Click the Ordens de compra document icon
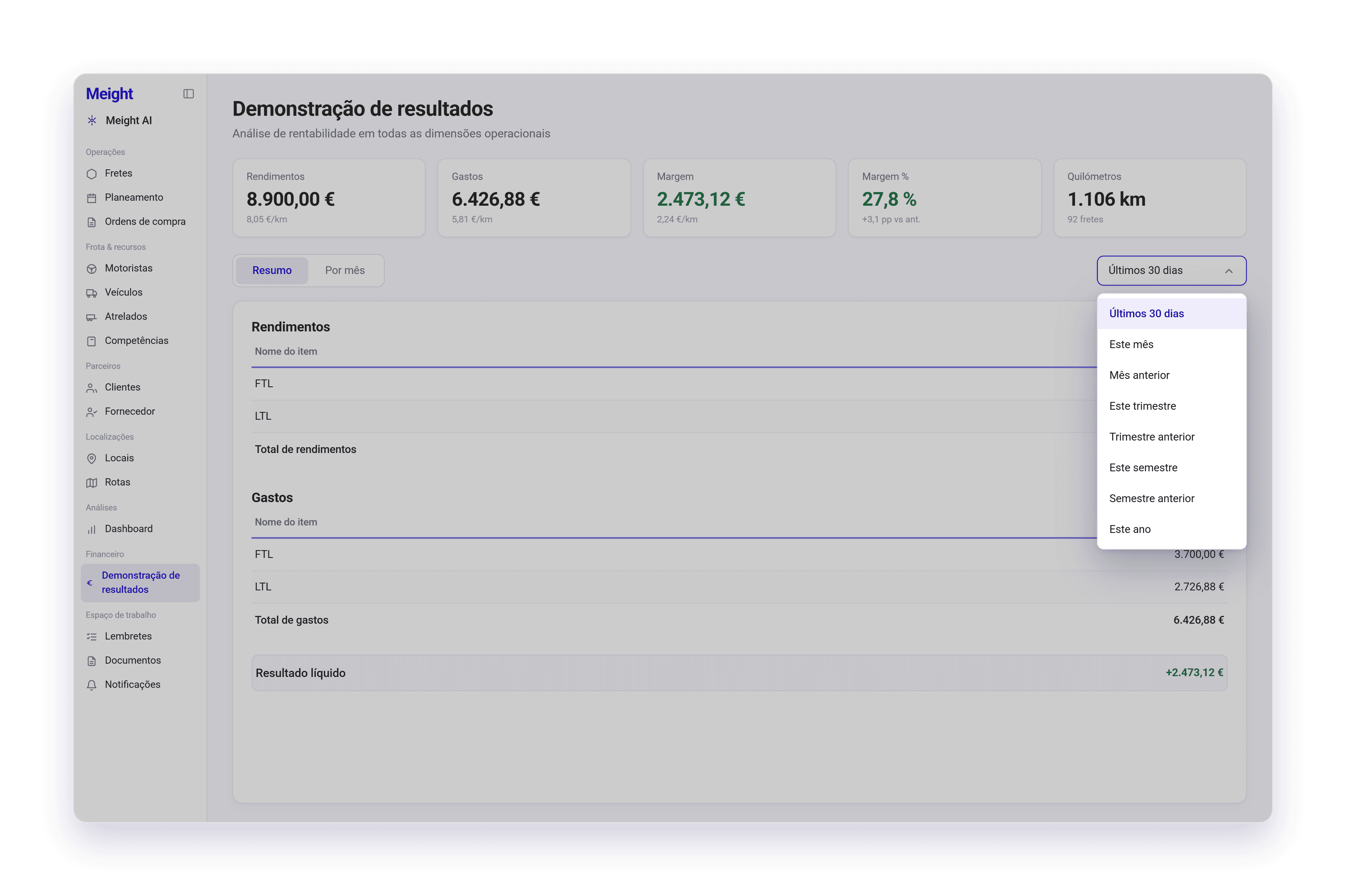Image resolution: width=1346 pixels, height=896 pixels. [x=91, y=222]
